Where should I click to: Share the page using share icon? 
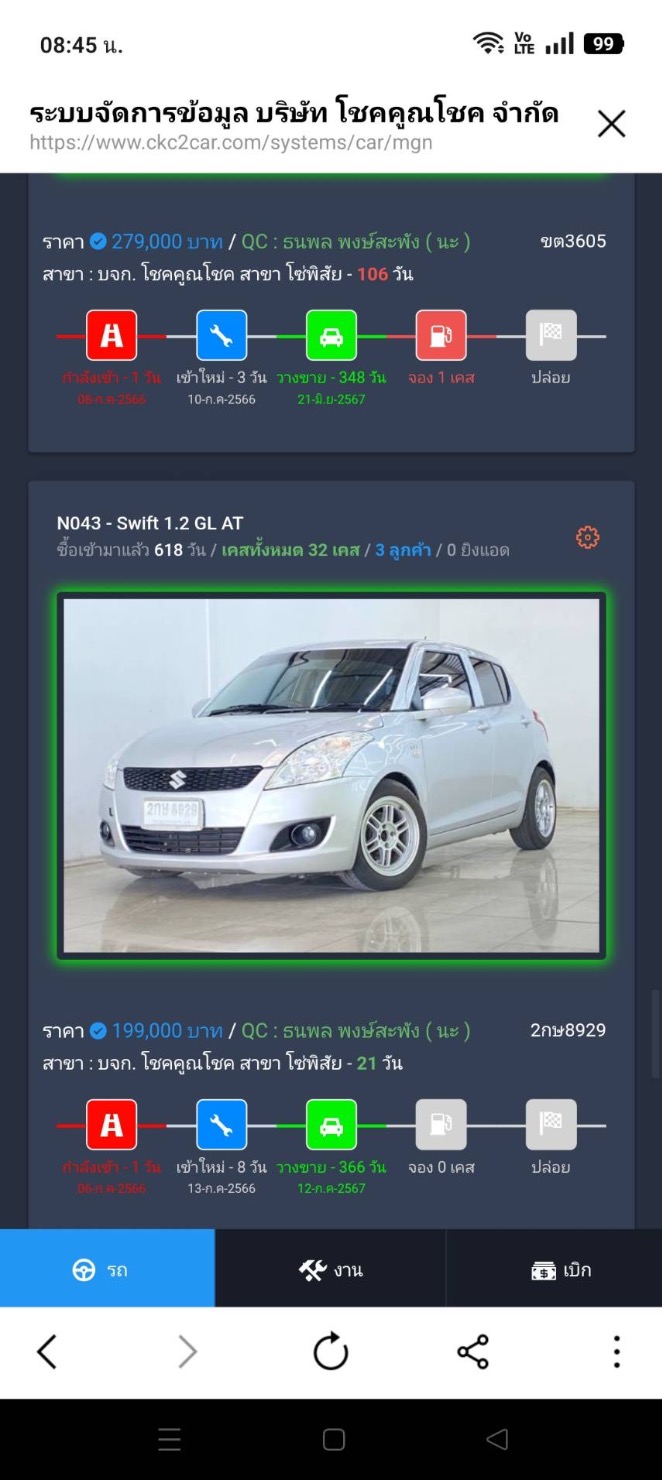pos(472,1352)
